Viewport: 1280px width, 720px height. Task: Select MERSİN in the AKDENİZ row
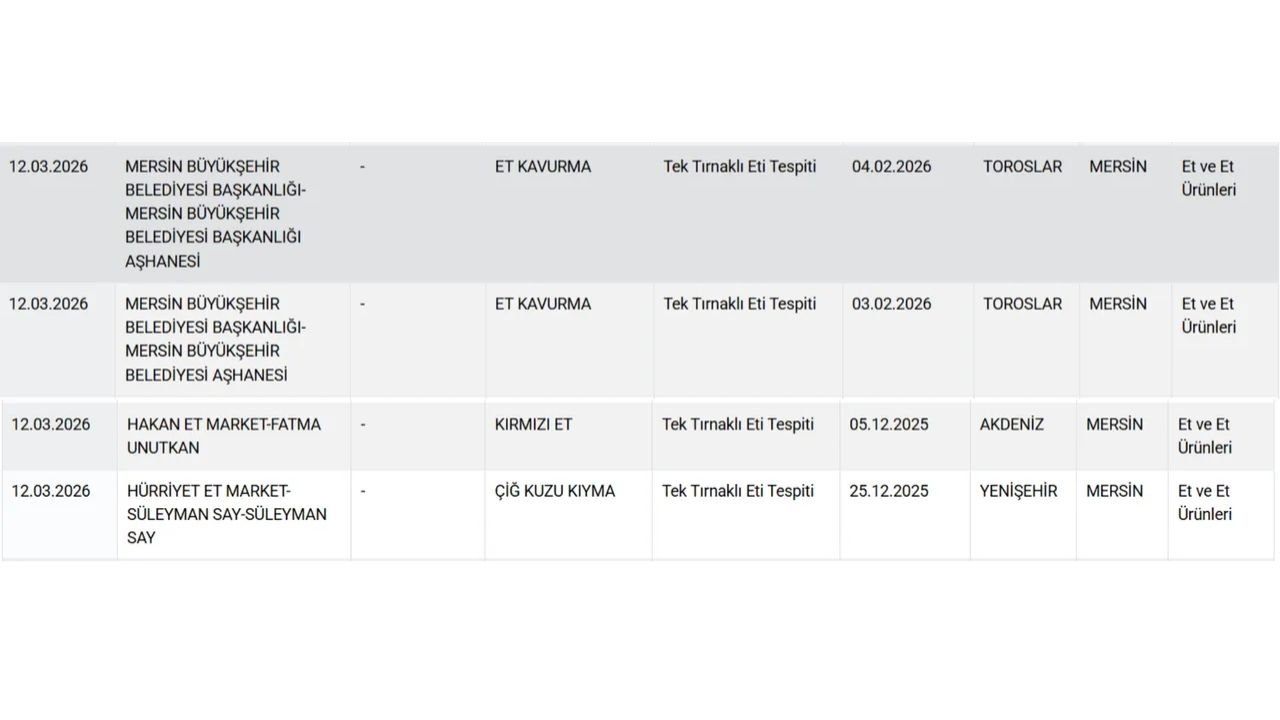[x=1114, y=425]
